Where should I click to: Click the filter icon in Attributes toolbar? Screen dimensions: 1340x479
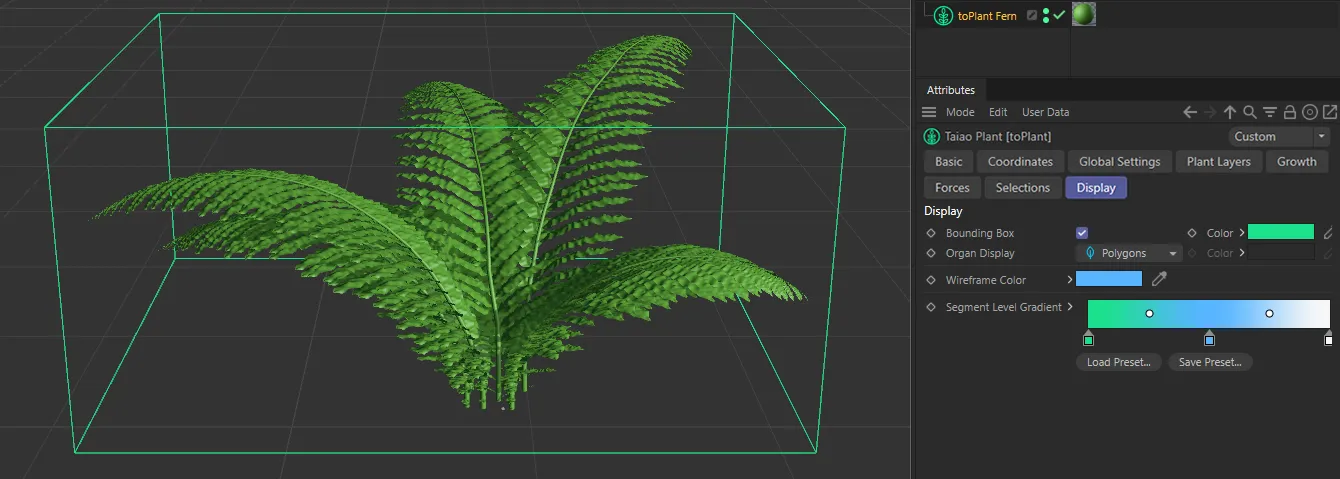tap(1270, 112)
